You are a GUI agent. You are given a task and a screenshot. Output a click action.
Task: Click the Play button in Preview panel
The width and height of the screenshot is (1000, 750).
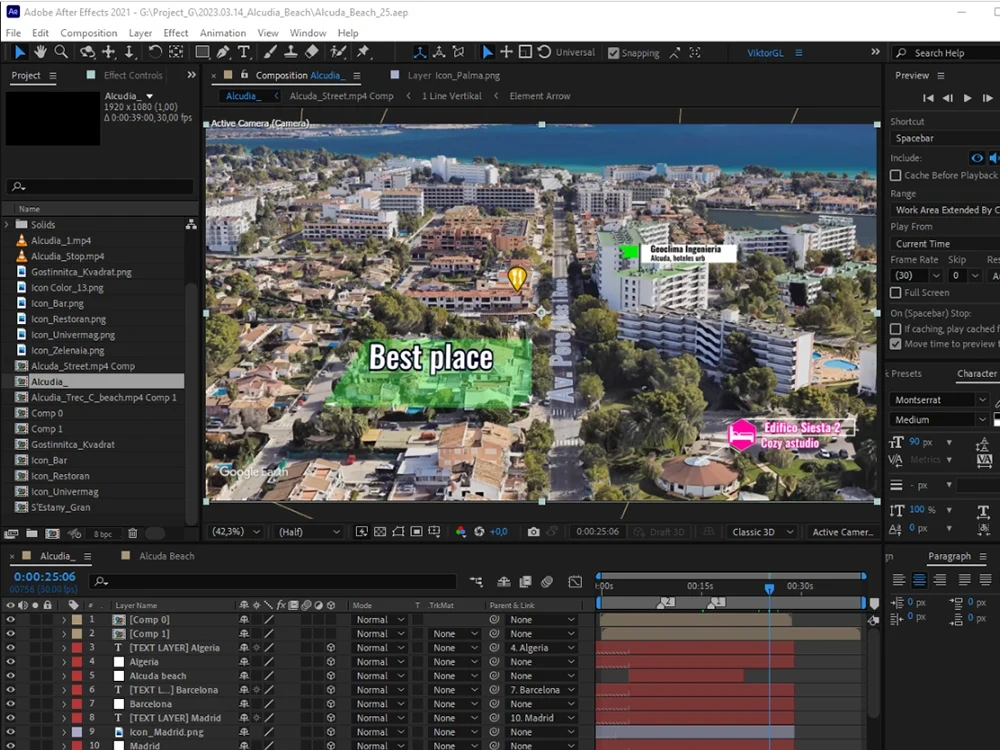pyautogui.click(x=967, y=98)
